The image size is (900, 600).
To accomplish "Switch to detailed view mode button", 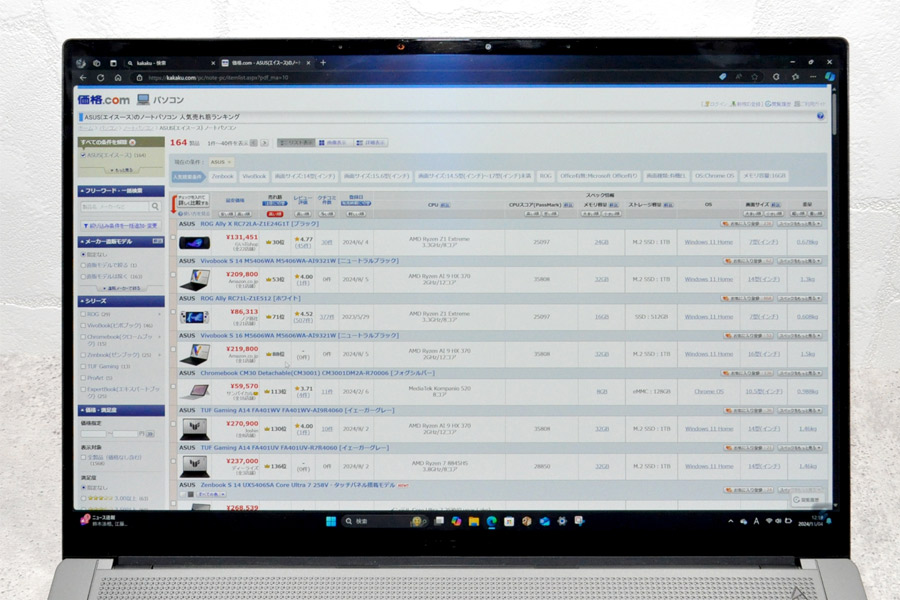I will click(x=370, y=143).
